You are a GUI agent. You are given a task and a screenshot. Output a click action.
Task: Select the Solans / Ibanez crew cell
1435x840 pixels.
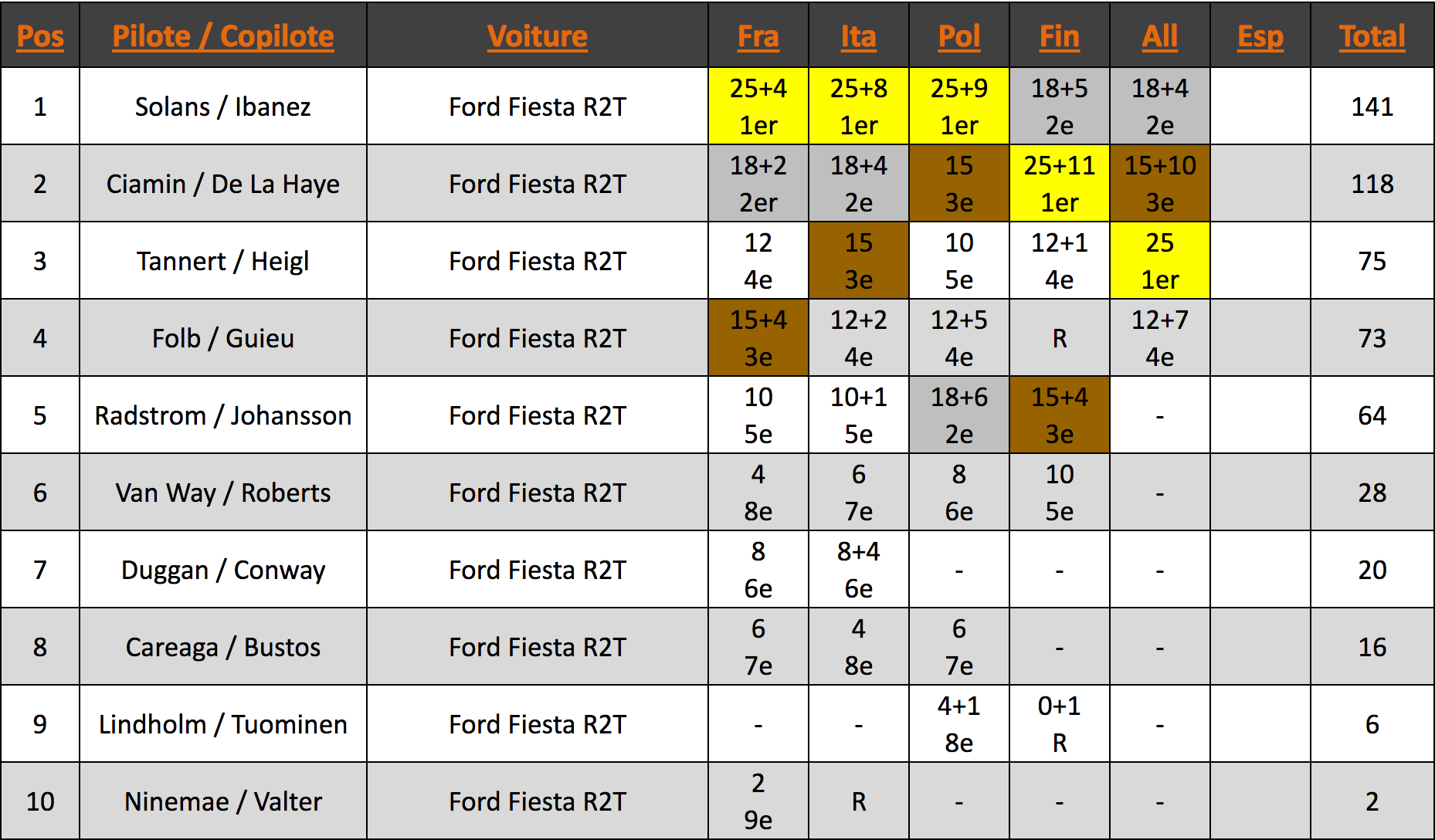(x=223, y=107)
